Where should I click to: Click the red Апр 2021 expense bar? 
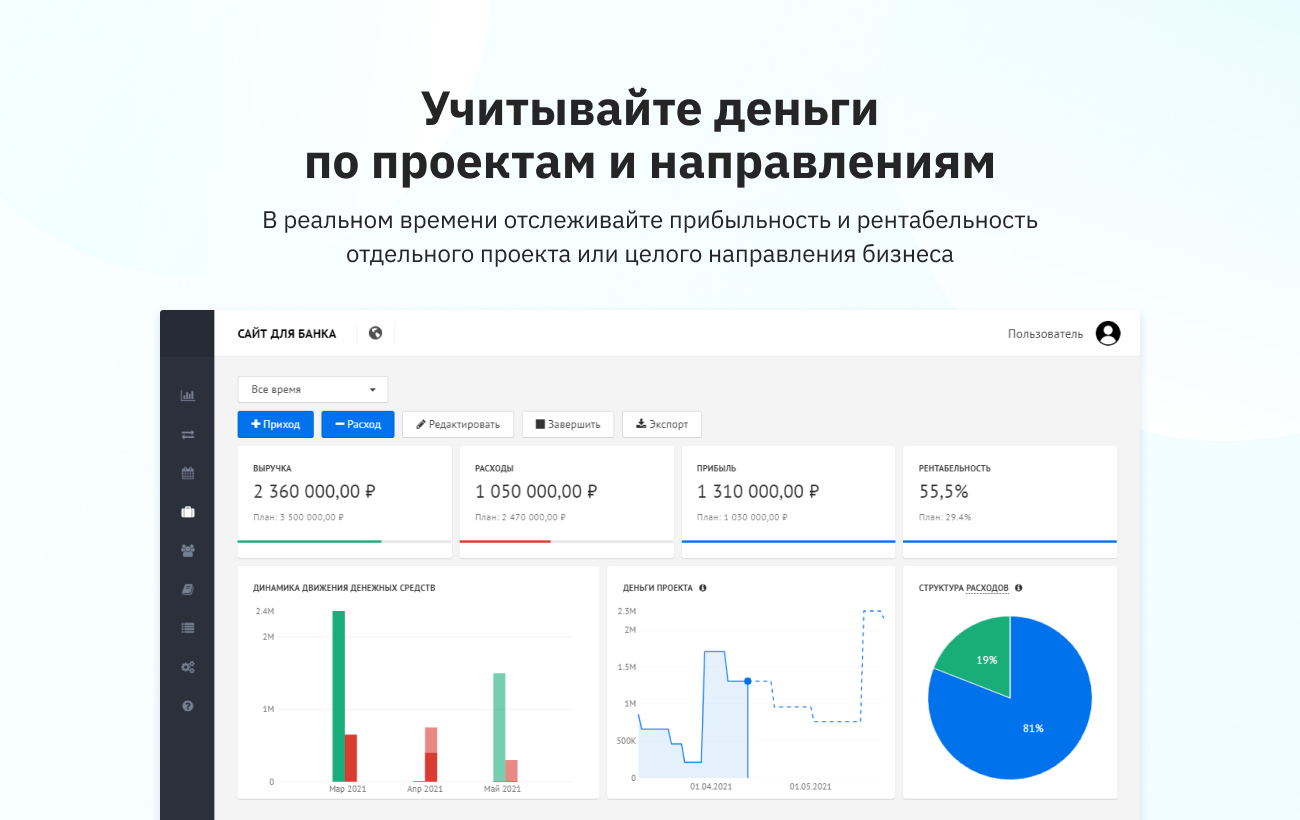tap(431, 767)
